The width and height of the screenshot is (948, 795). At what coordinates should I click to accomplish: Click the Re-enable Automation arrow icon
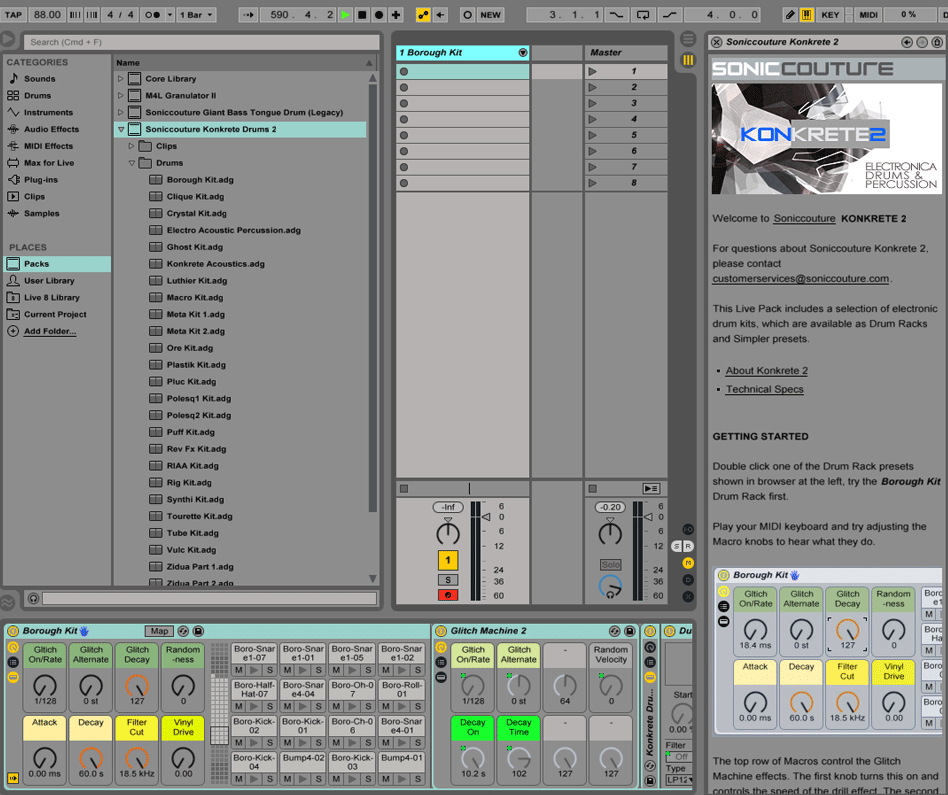pyautogui.click(x=440, y=15)
